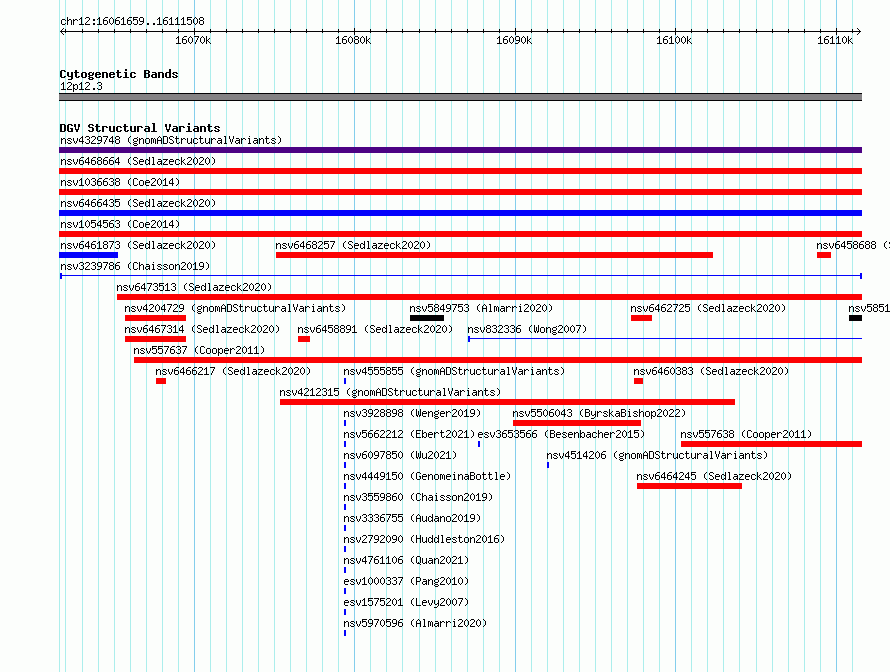Select the small red nsv6458891 bar
Viewport: 890px width, 672px height.
304,339
